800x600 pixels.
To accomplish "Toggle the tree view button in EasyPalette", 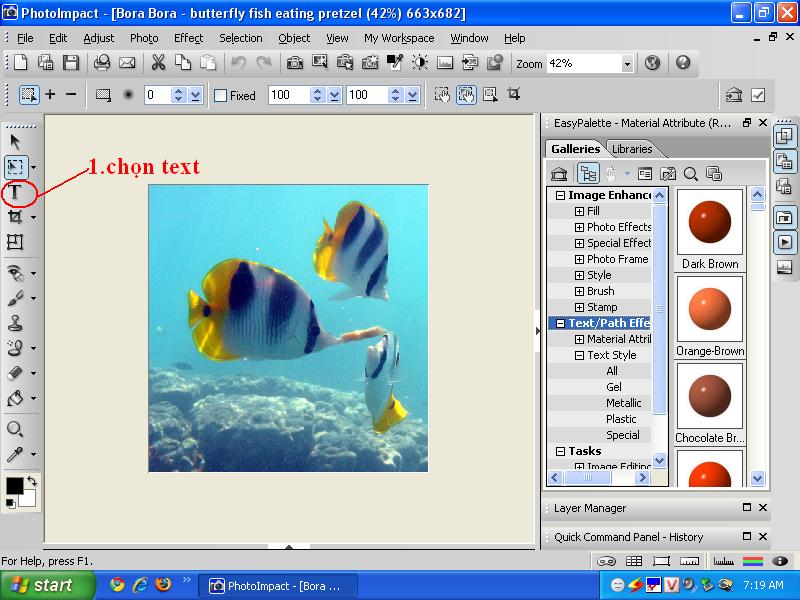I will (588, 173).
